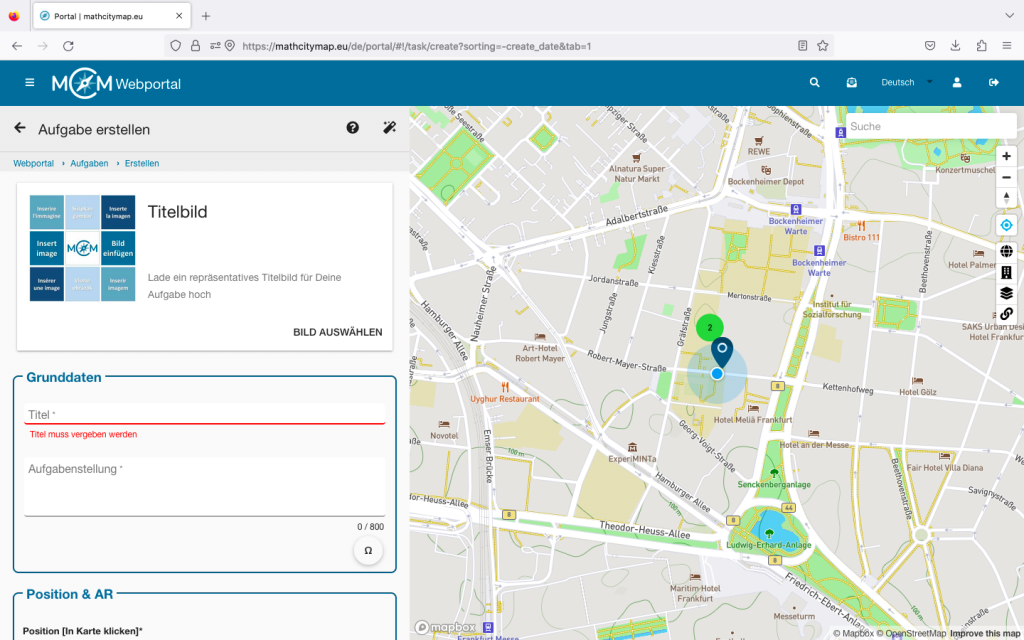Open the help question mark icon
Screen dimensions: 1024x640
(x=353, y=128)
